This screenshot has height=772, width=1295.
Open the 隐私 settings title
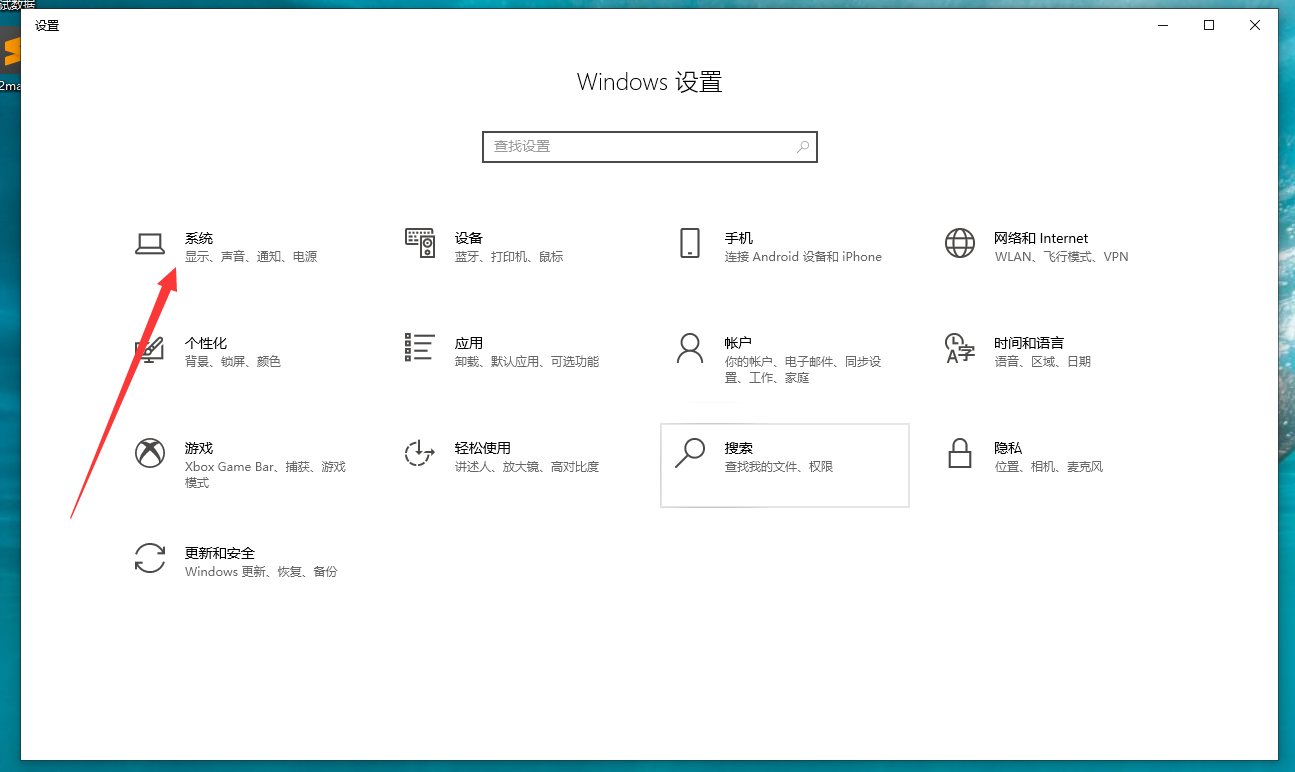coord(1008,448)
